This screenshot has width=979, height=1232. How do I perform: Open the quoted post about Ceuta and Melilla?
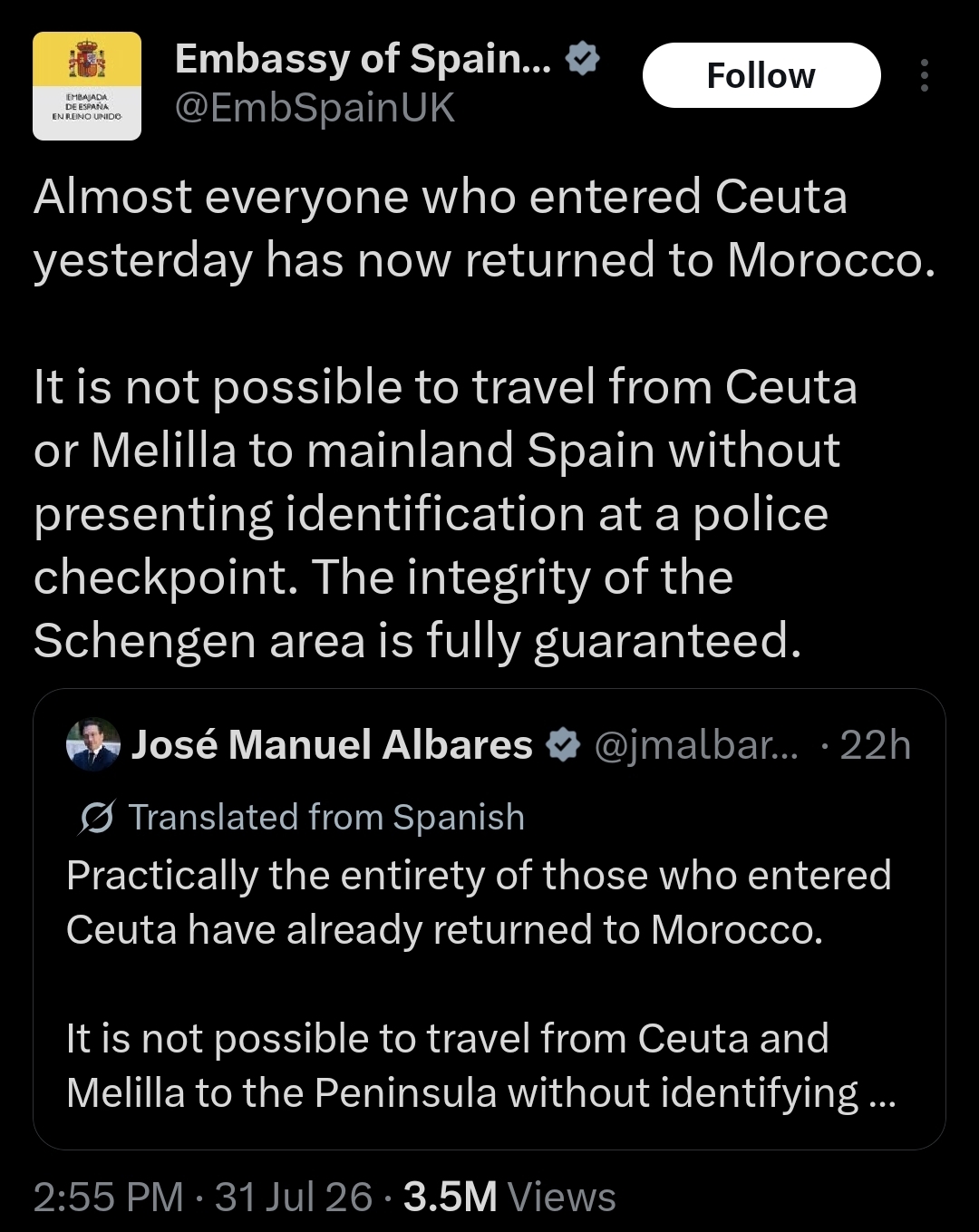[489, 919]
